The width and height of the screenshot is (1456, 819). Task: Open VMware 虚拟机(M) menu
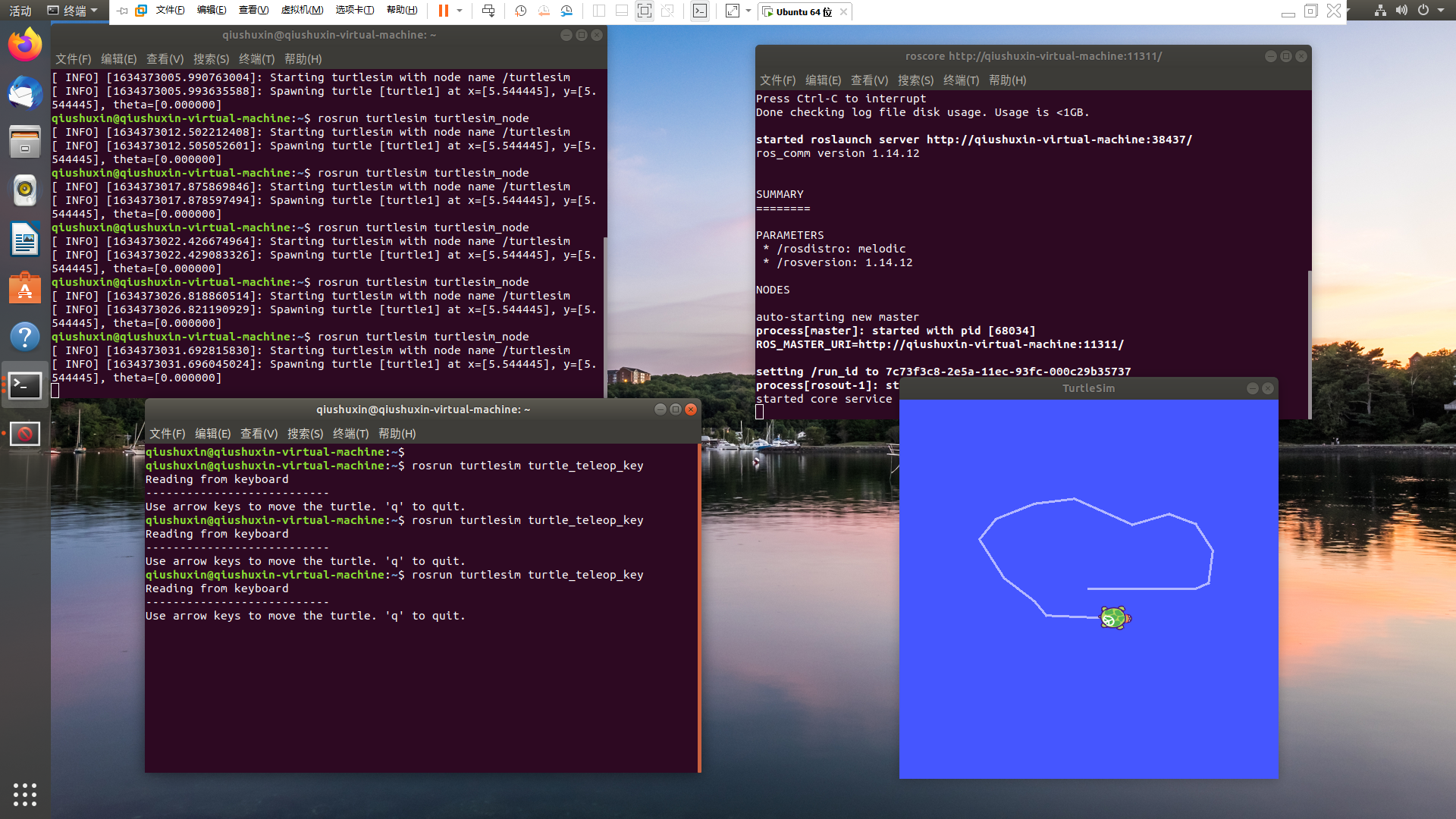click(x=302, y=11)
